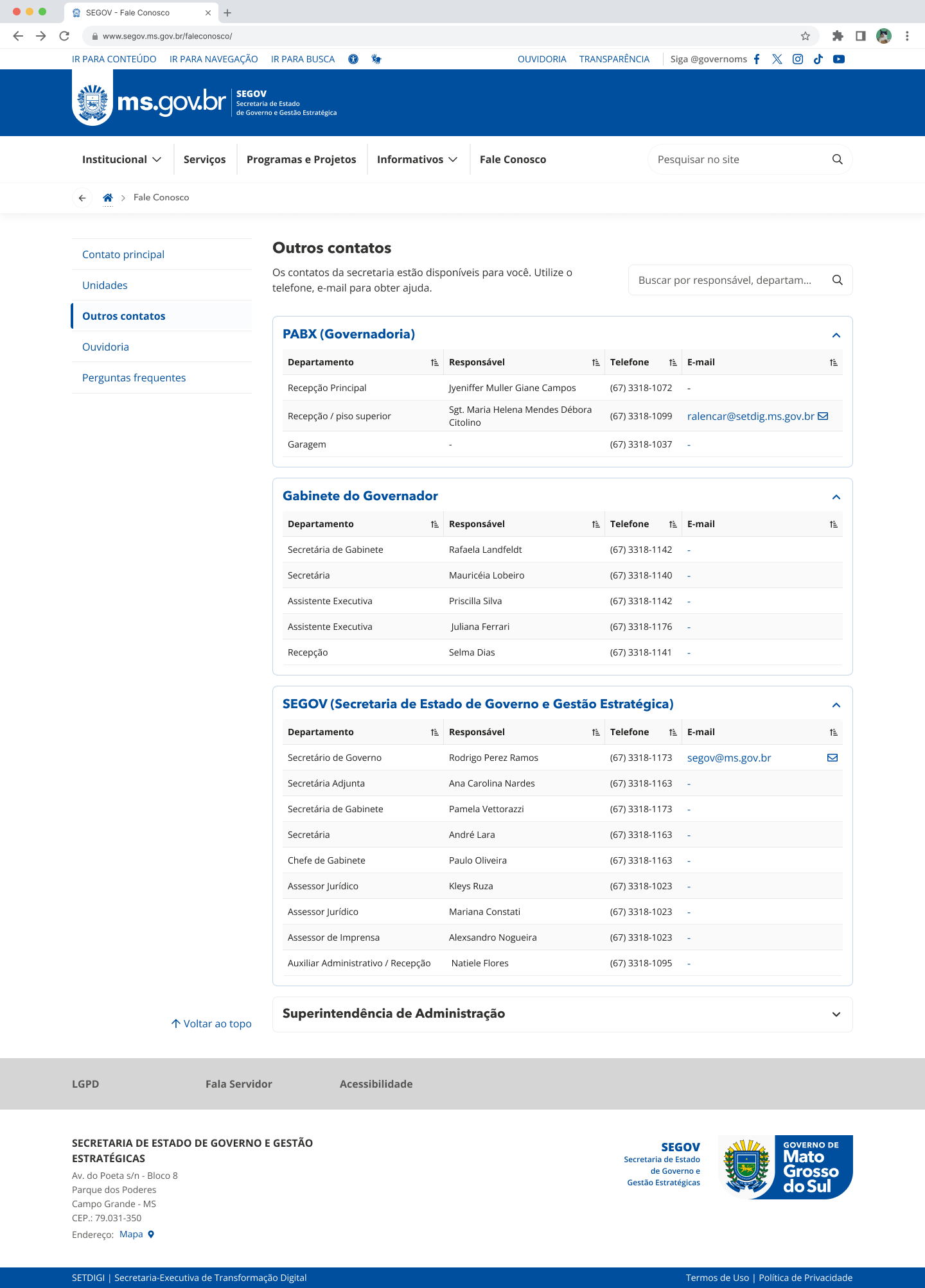Collapse the PABX (Governadoria) section
Screen dimensions: 925x1288
coord(836,335)
